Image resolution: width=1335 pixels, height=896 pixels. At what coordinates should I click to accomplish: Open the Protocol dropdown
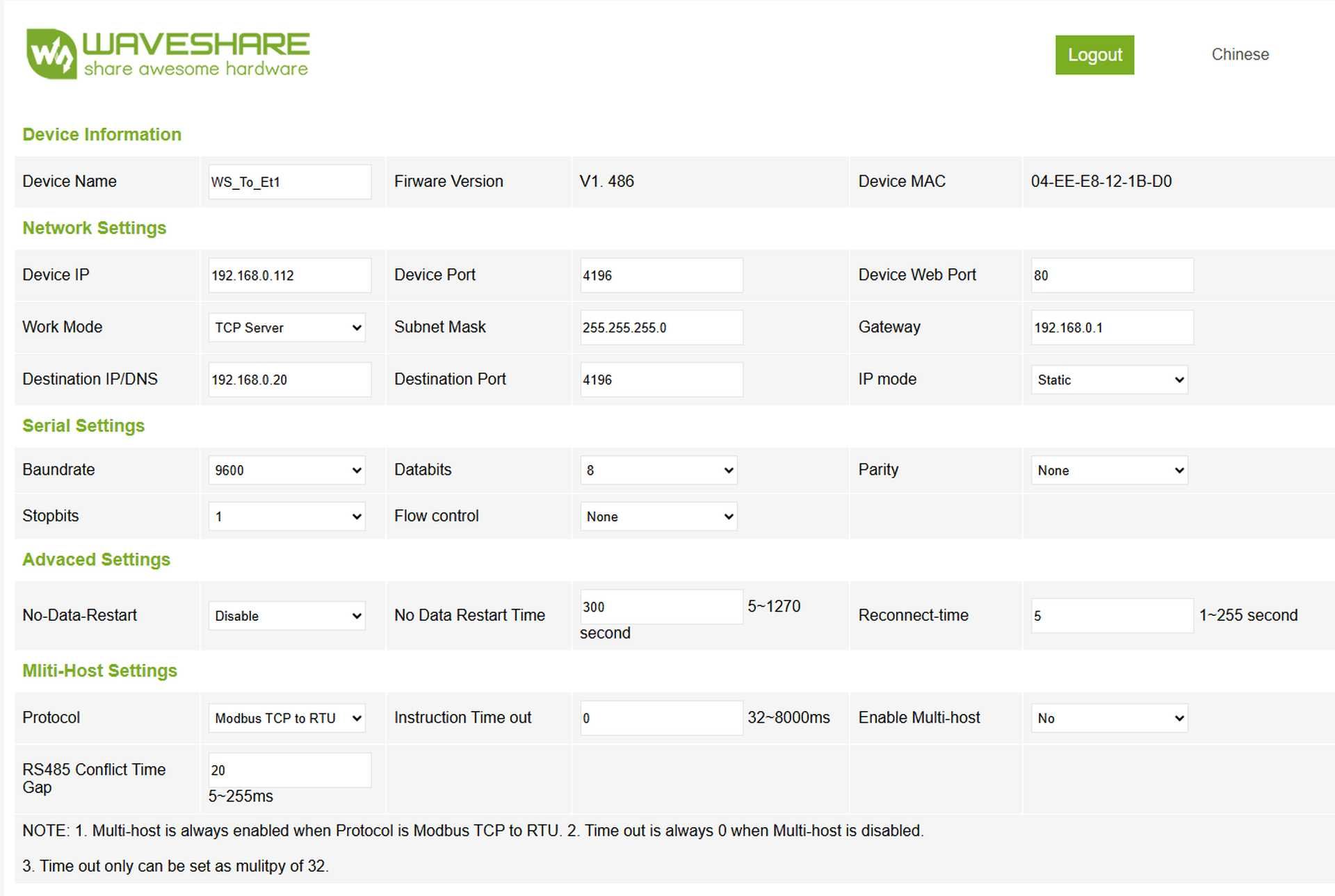pos(287,718)
